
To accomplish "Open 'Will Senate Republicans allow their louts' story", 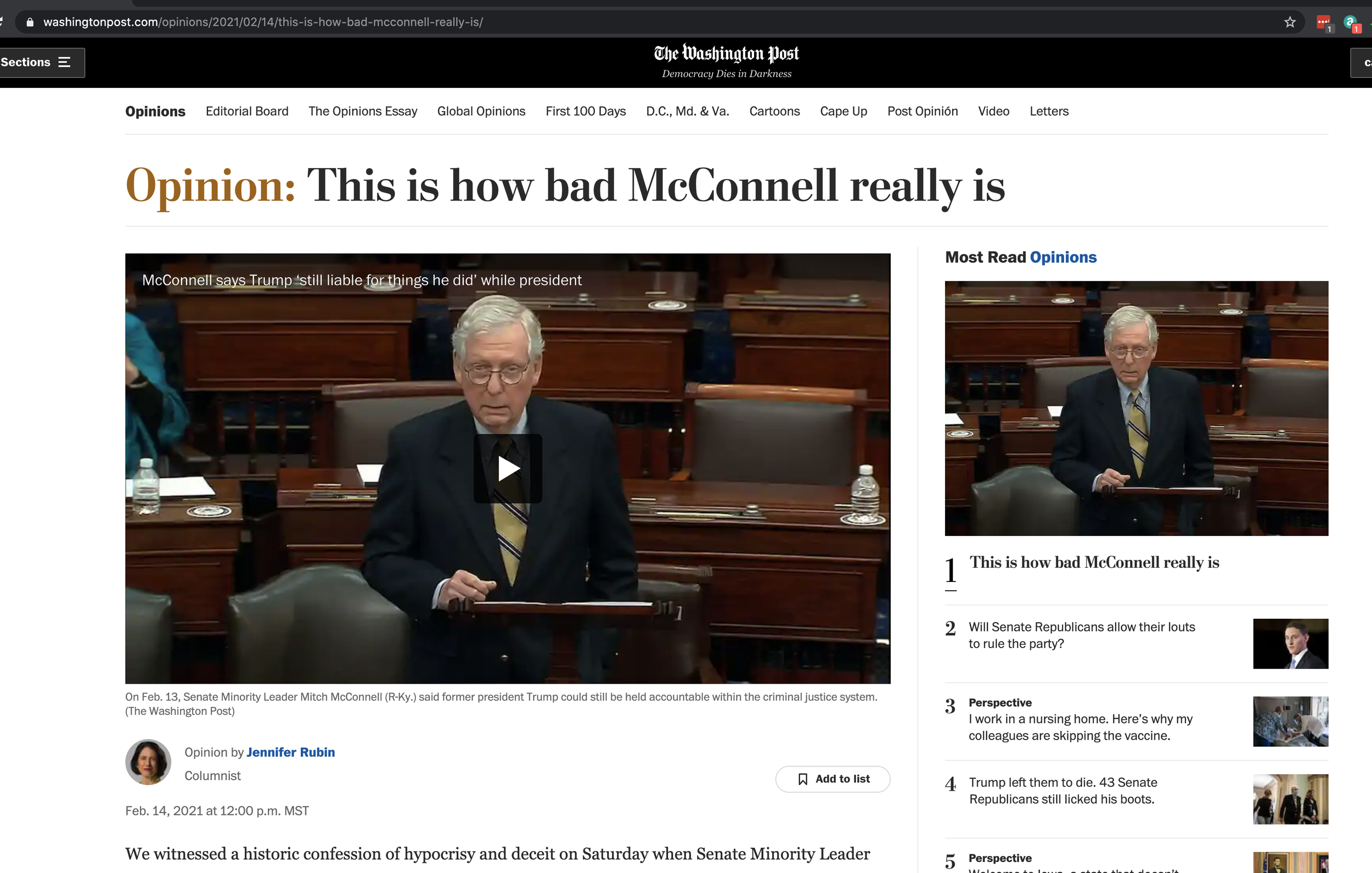I will pos(1082,635).
